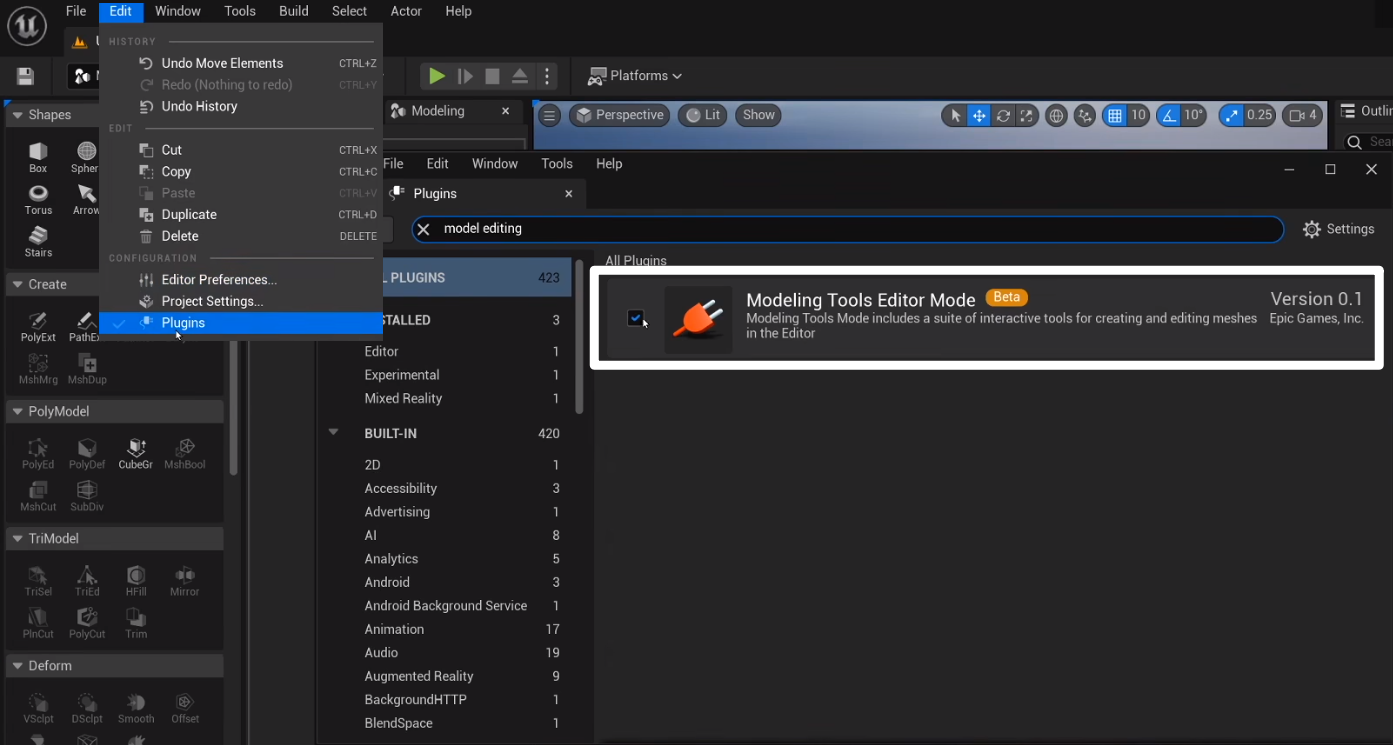Select the Box shape tool

(38, 157)
